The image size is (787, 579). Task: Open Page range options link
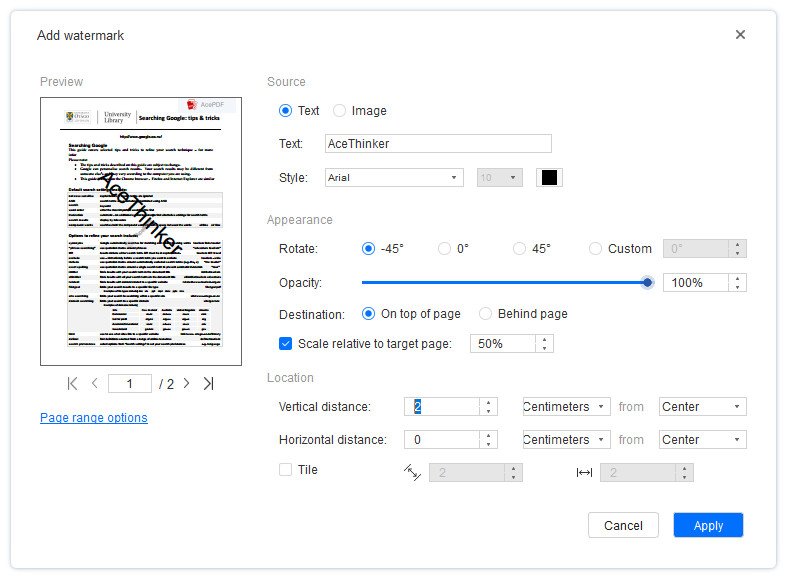[94, 417]
